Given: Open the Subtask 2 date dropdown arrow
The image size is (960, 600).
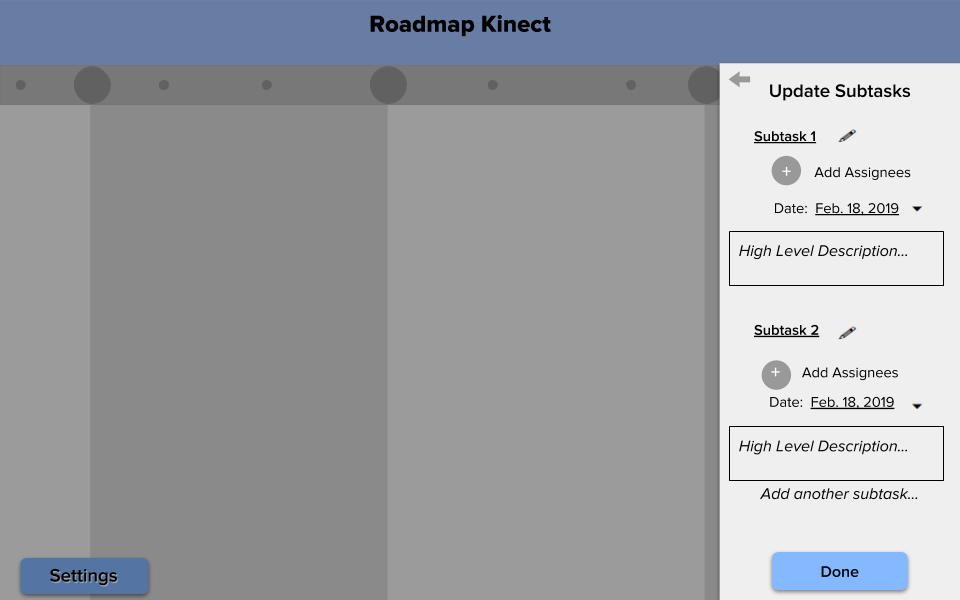Looking at the screenshot, I should click(917, 406).
